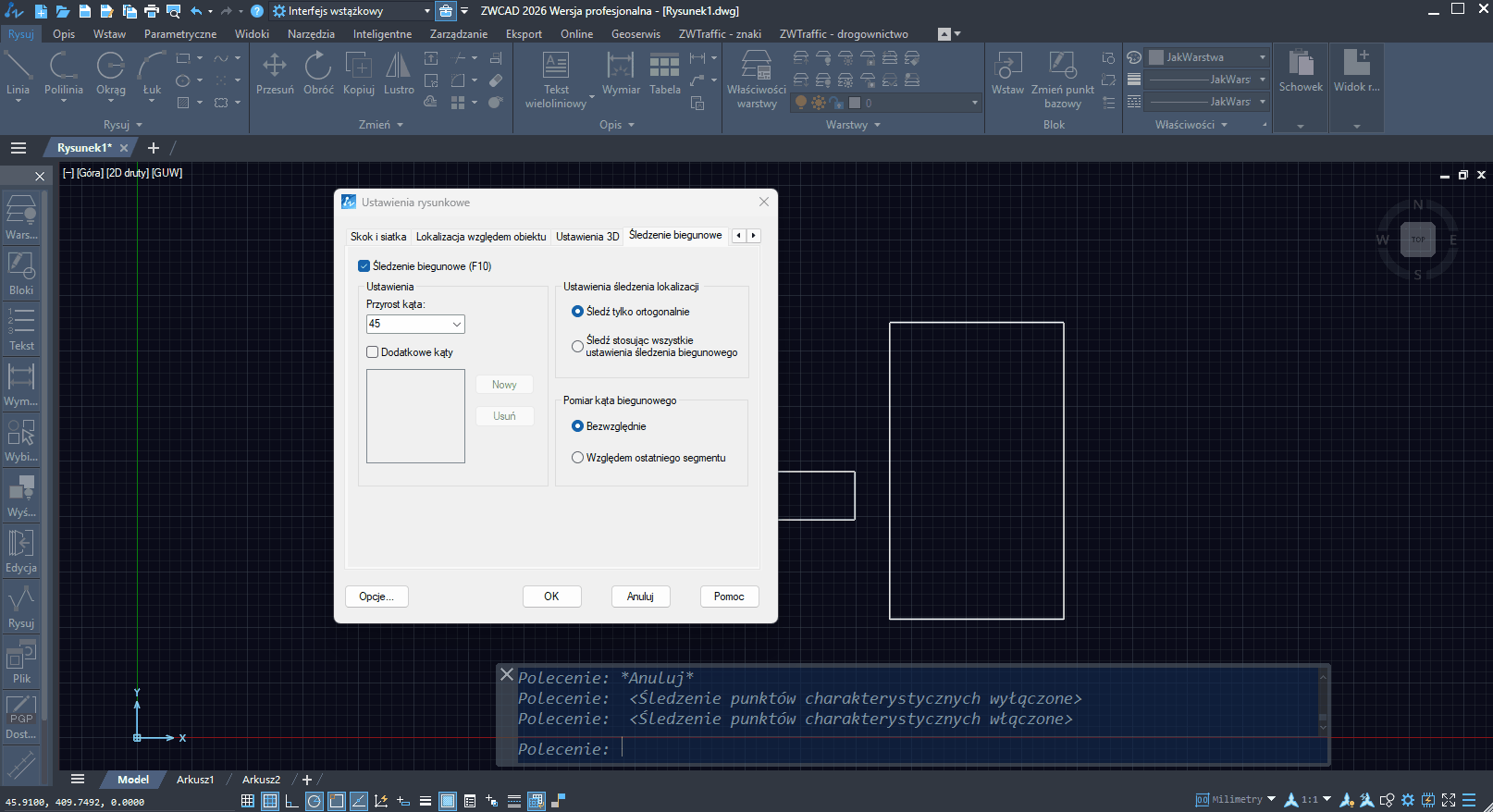1493x812 pixels.
Task: Open the layer 0 dropdown
Action: (x=886, y=103)
